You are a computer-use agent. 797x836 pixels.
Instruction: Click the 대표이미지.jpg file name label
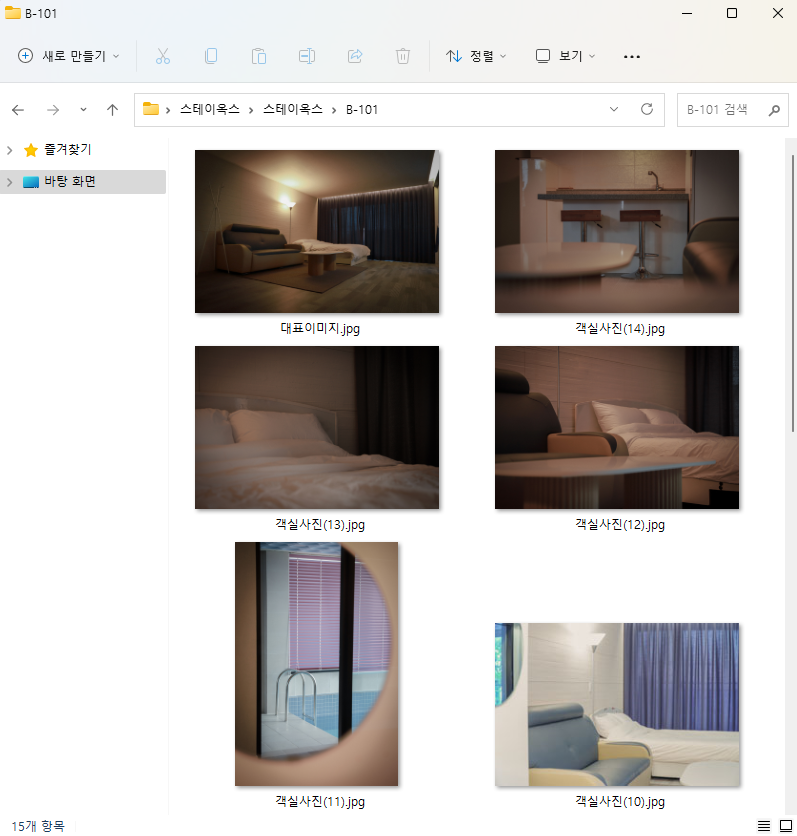tap(320, 328)
